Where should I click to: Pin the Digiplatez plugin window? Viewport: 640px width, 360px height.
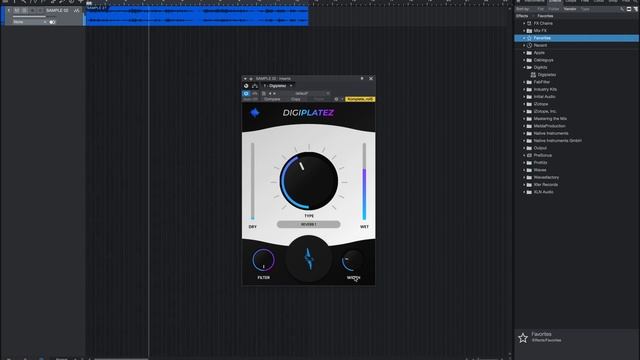[362, 78]
